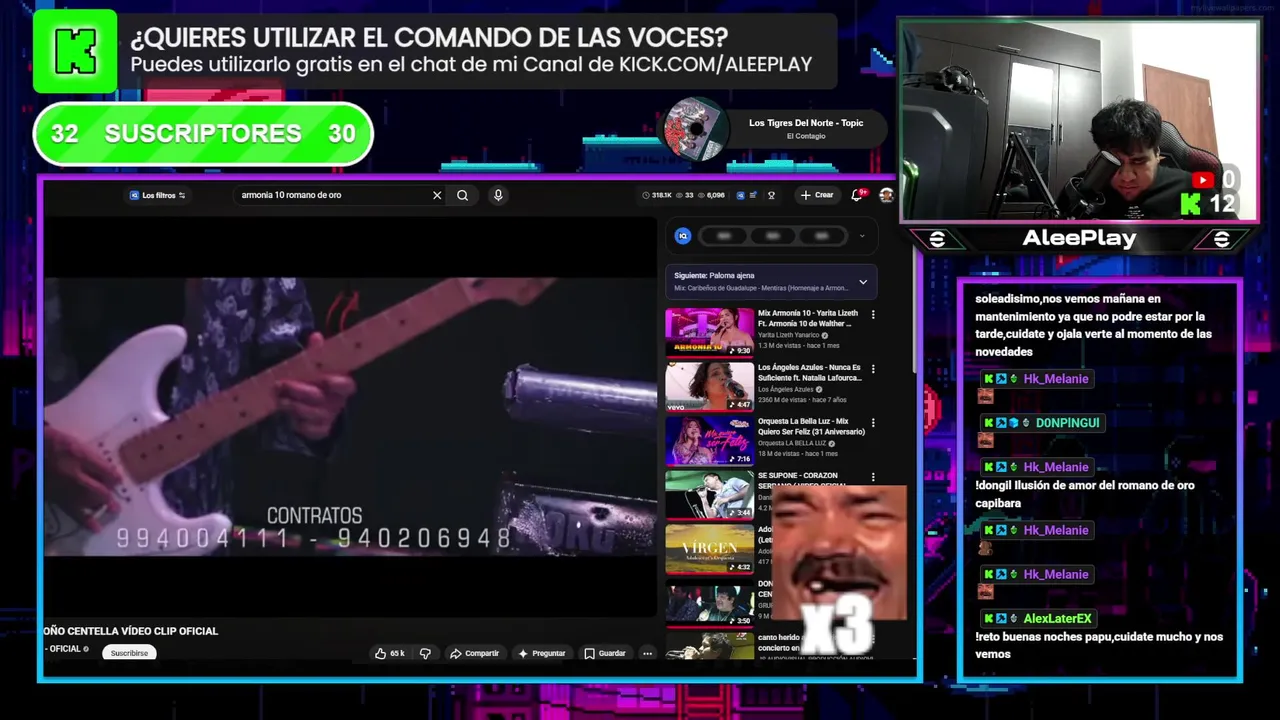Open the 'VIRGEN' video thumbnail
The height and width of the screenshot is (720, 1280).
[x=710, y=548]
